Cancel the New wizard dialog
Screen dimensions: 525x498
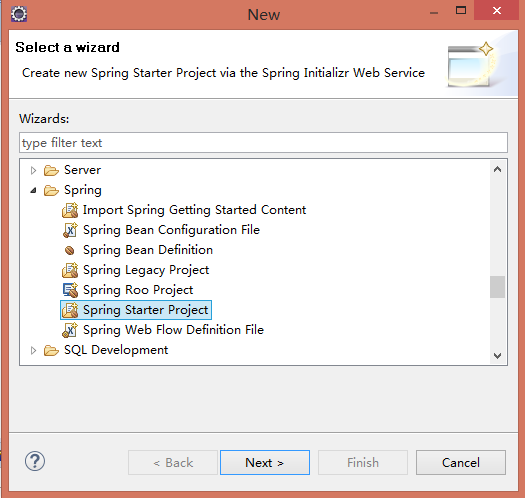coord(461,463)
